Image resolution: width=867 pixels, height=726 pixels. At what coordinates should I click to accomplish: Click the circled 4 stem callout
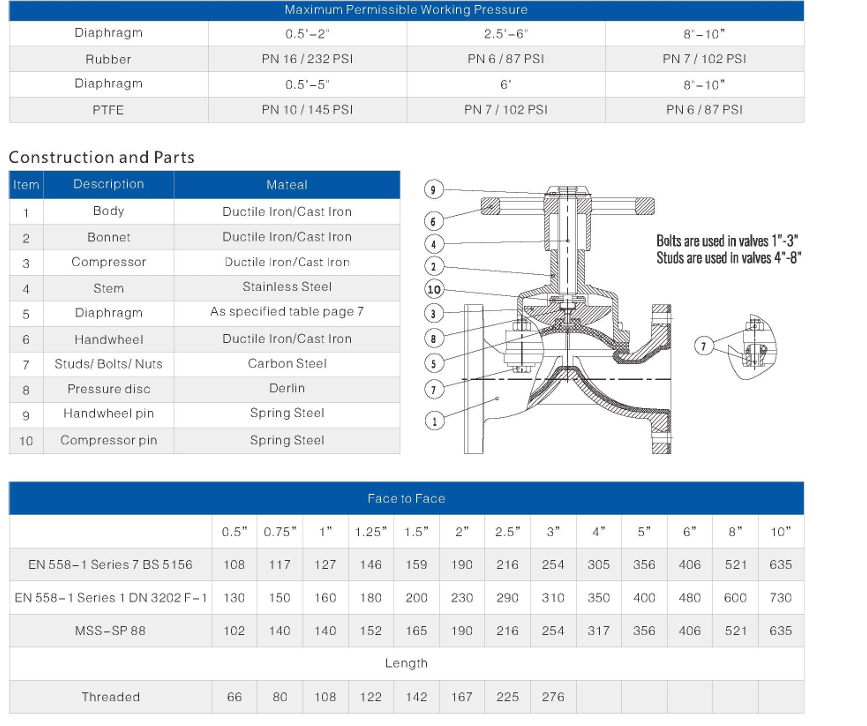[x=433, y=244]
